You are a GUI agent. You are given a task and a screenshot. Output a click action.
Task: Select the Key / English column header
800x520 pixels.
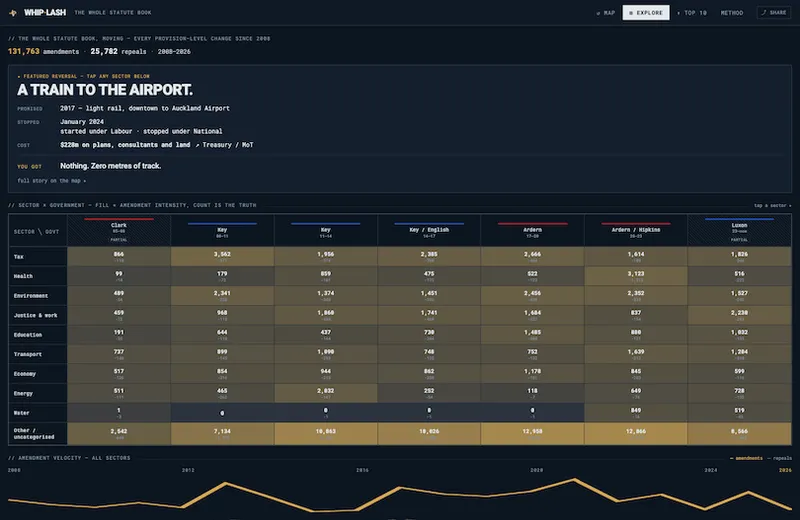[429, 230]
